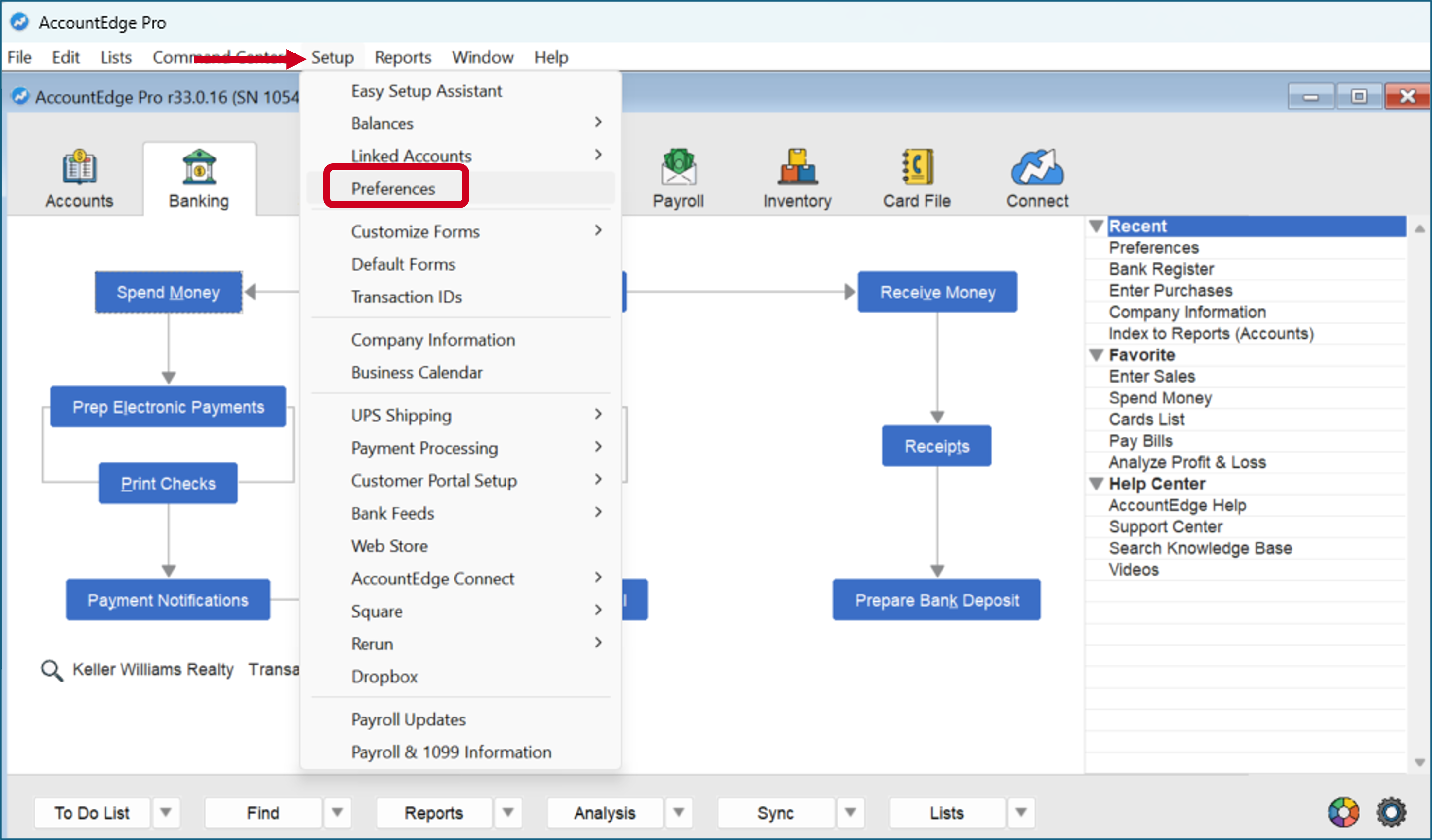
Task: Collapse the Favorite section triangle
Action: click(1097, 355)
